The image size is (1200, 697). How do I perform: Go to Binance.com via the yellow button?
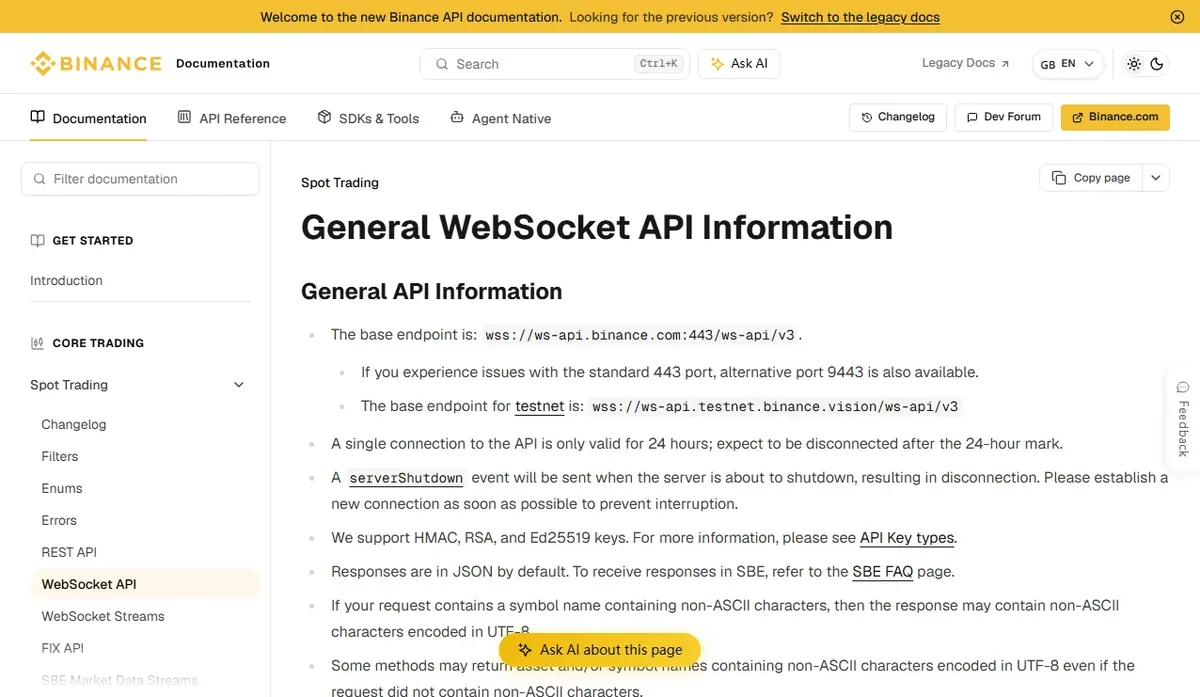(x=1115, y=117)
